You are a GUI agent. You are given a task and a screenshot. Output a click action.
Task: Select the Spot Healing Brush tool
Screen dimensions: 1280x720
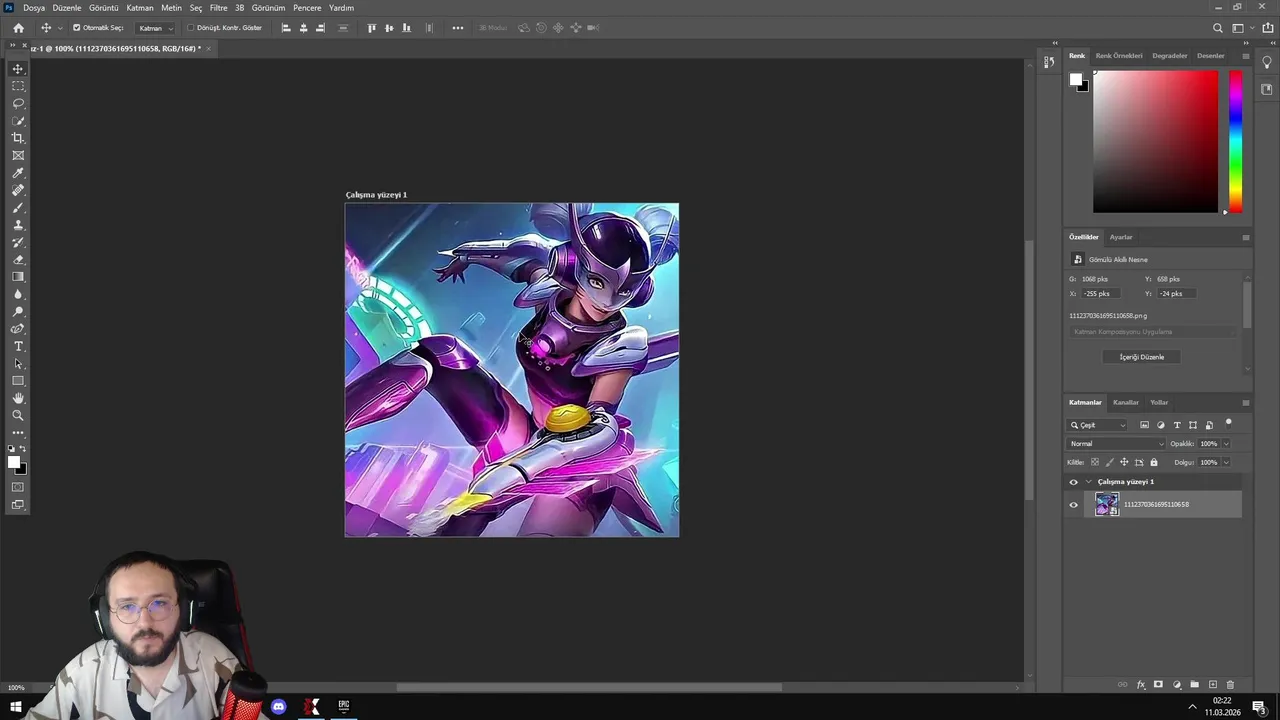[x=18, y=190]
